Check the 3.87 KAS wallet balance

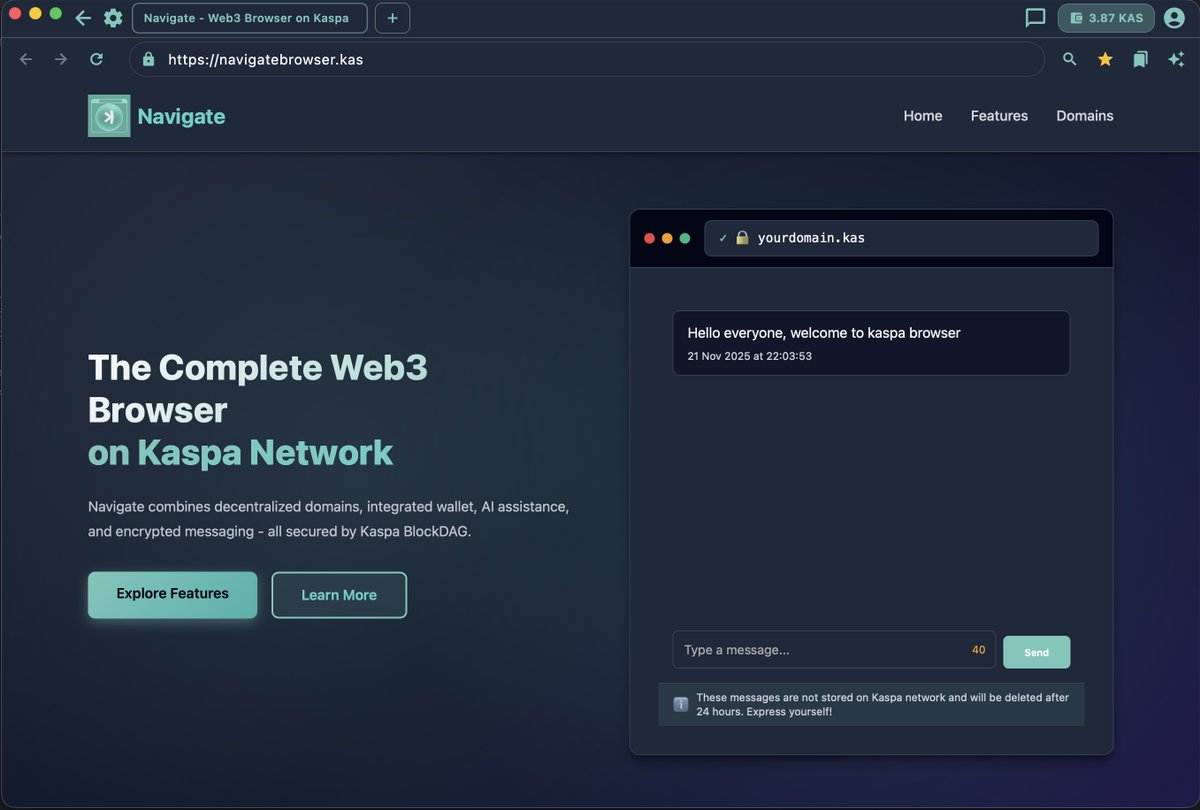[x=1105, y=18]
